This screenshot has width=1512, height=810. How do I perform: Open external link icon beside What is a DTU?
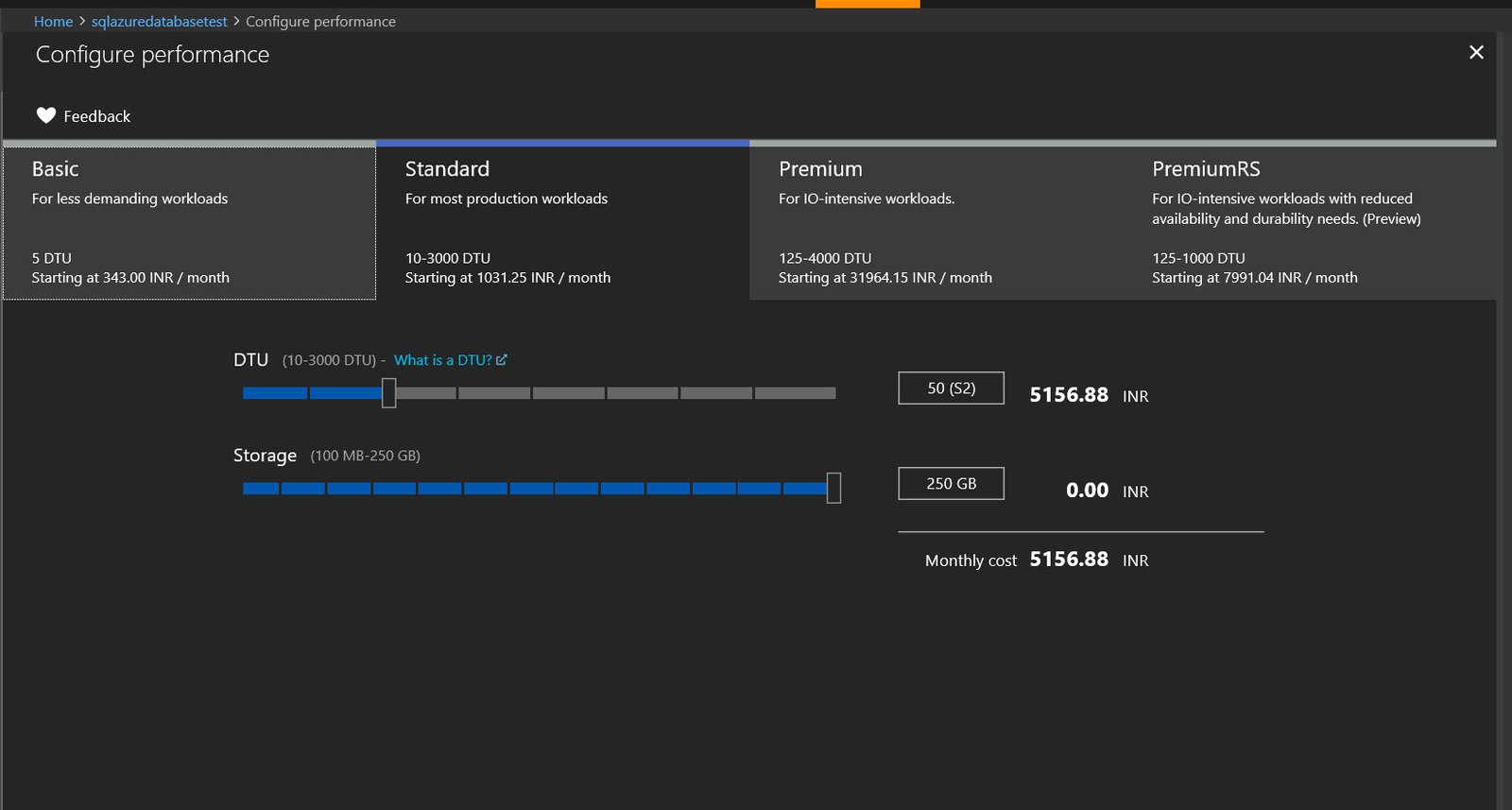point(502,359)
